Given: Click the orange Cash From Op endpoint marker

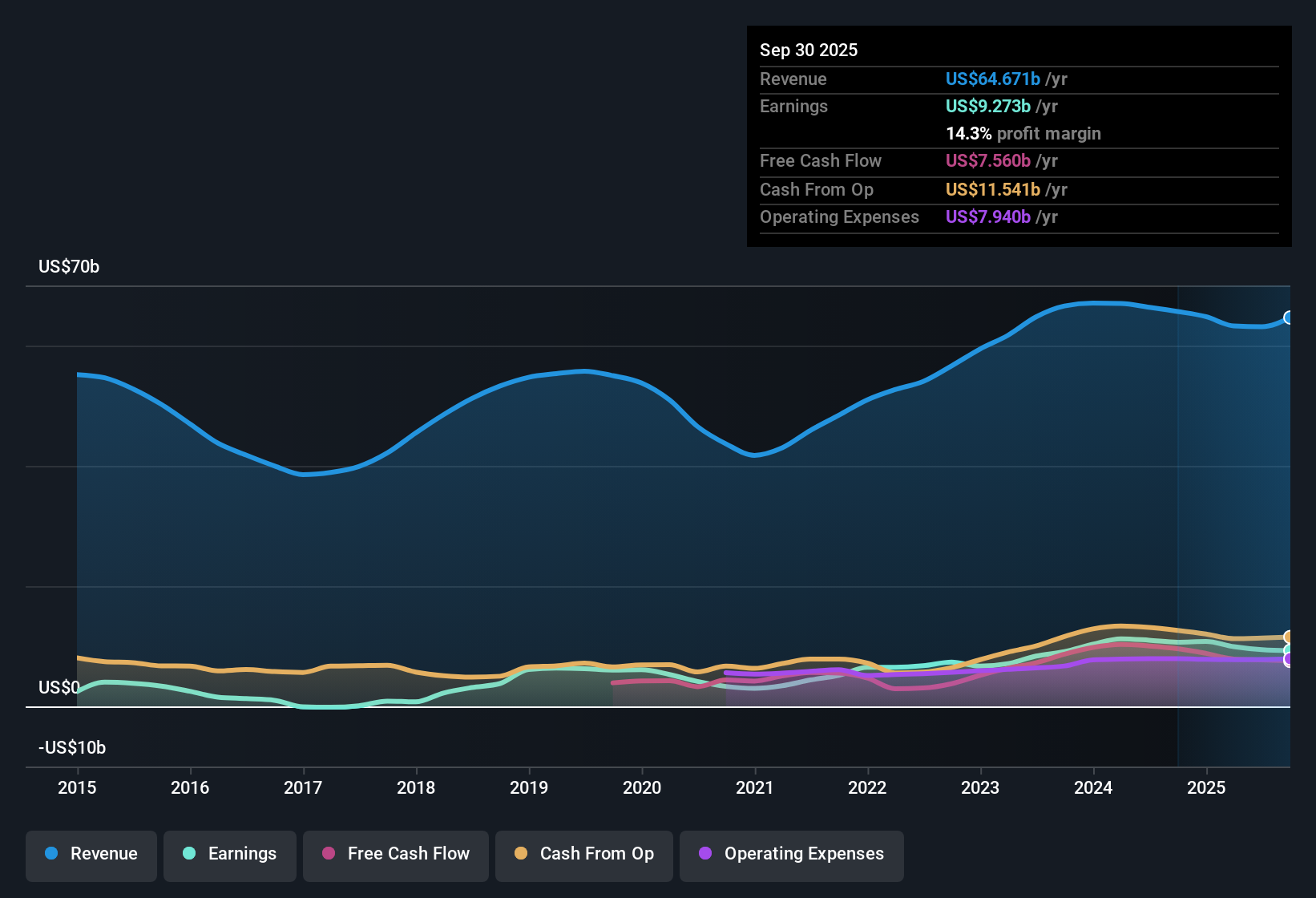Looking at the screenshot, I should [x=1288, y=636].
